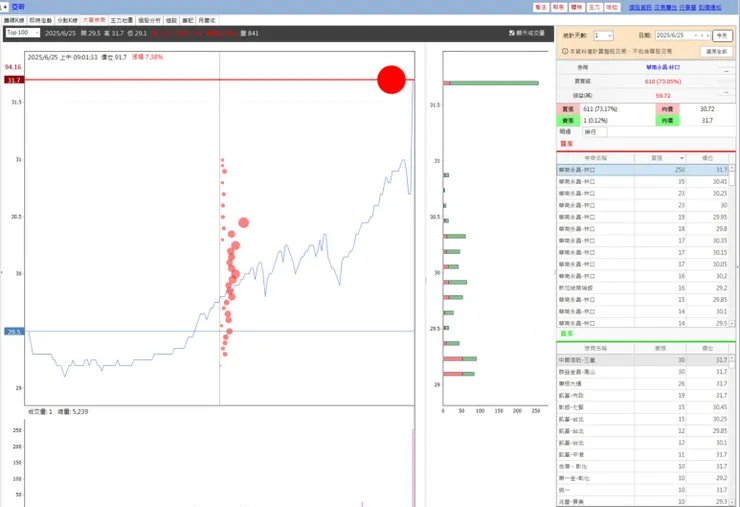This screenshot has width=740, height=507.
Task: Click the large red bubble at 31.7
Action: 391,80
